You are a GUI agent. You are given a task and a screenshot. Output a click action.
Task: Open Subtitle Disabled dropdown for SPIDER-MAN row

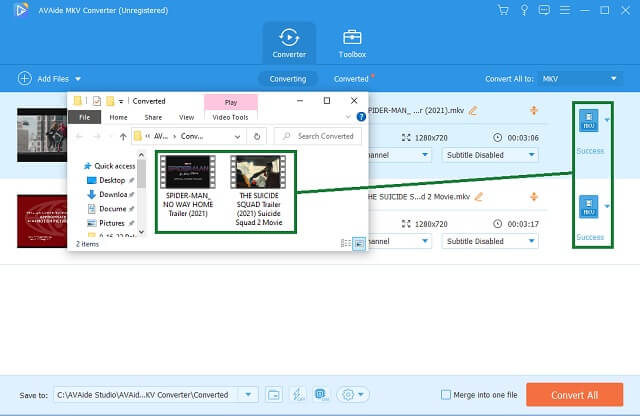[x=490, y=155]
